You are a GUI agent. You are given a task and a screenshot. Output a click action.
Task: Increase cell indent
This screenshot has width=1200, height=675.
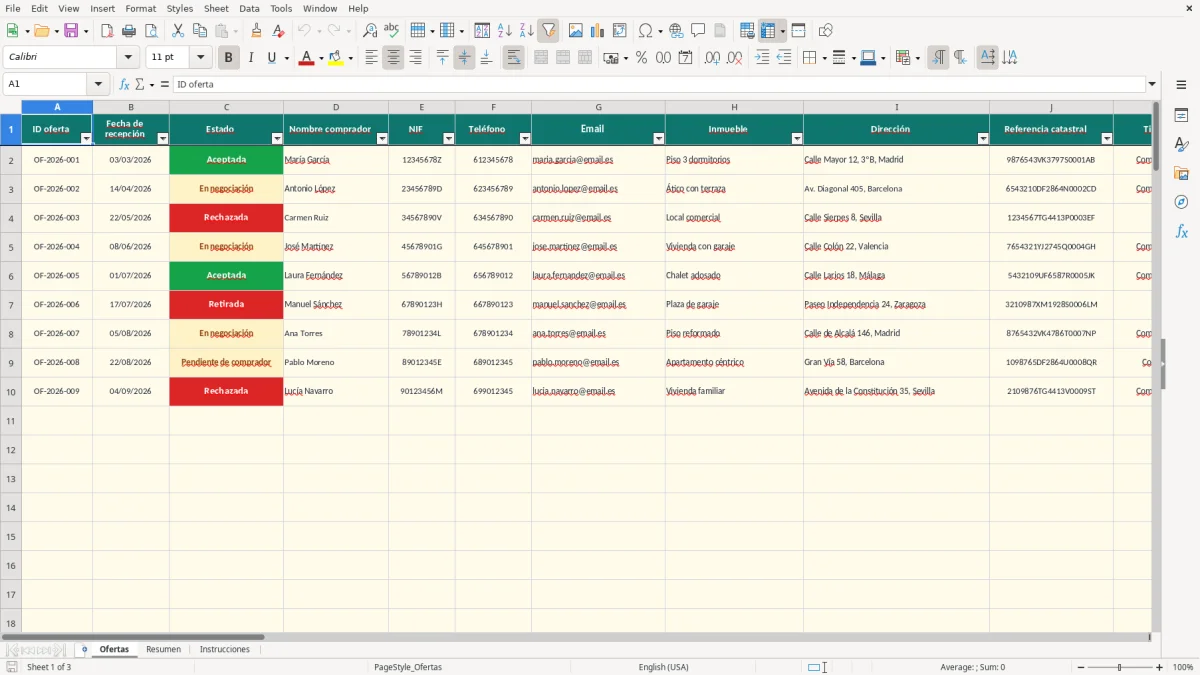[x=762, y=58]
